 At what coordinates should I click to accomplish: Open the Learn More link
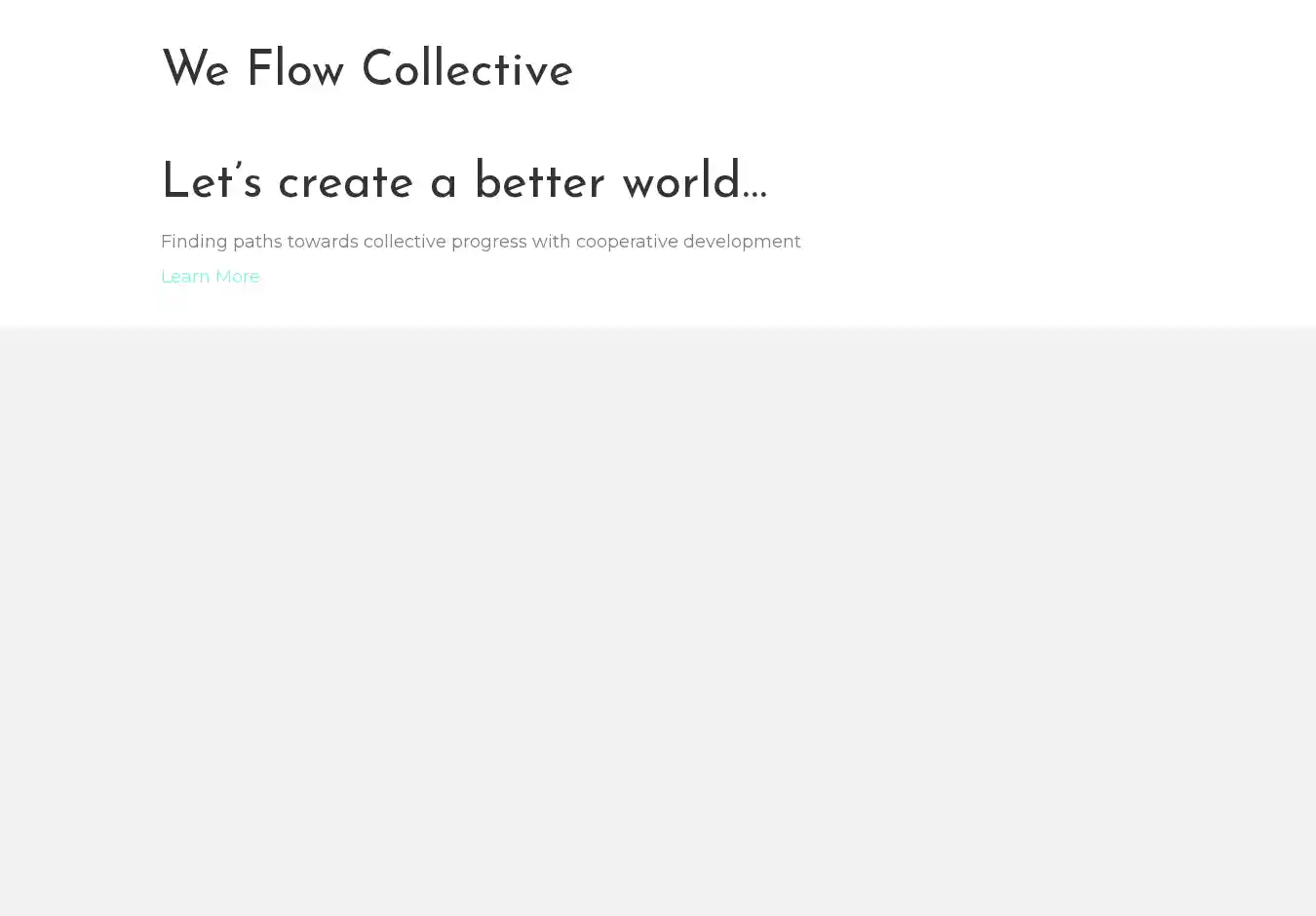tap(210, 277)
